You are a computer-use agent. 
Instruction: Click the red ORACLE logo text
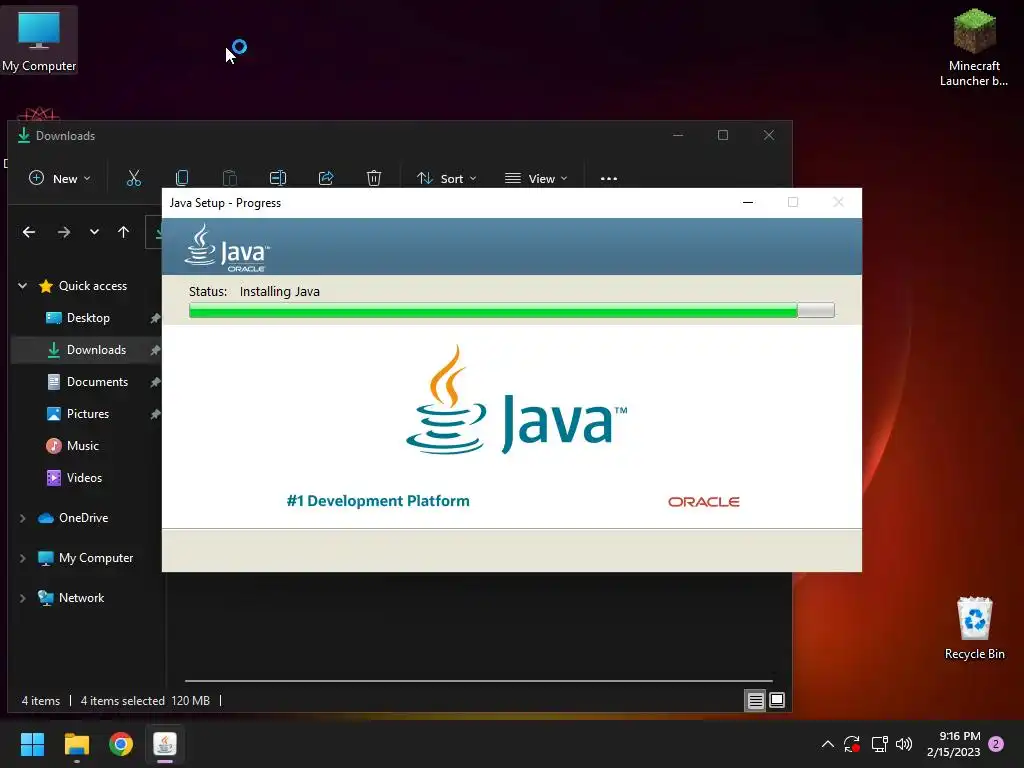pos(704,502)
